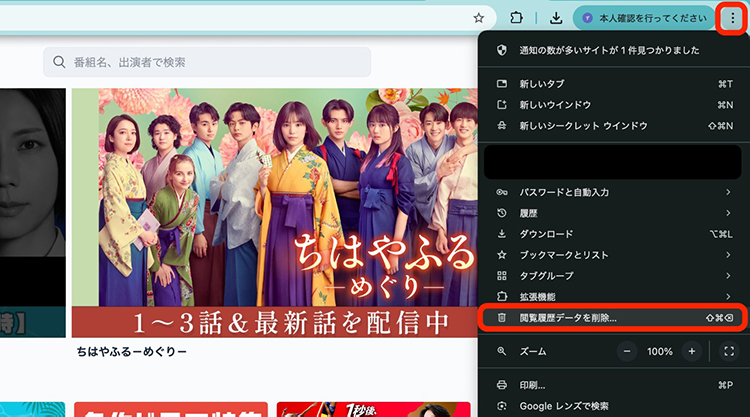Image resolution: width=750 pixels, height=417 pixels.
Task: Click the history clock icon
Action: (501, 213)
